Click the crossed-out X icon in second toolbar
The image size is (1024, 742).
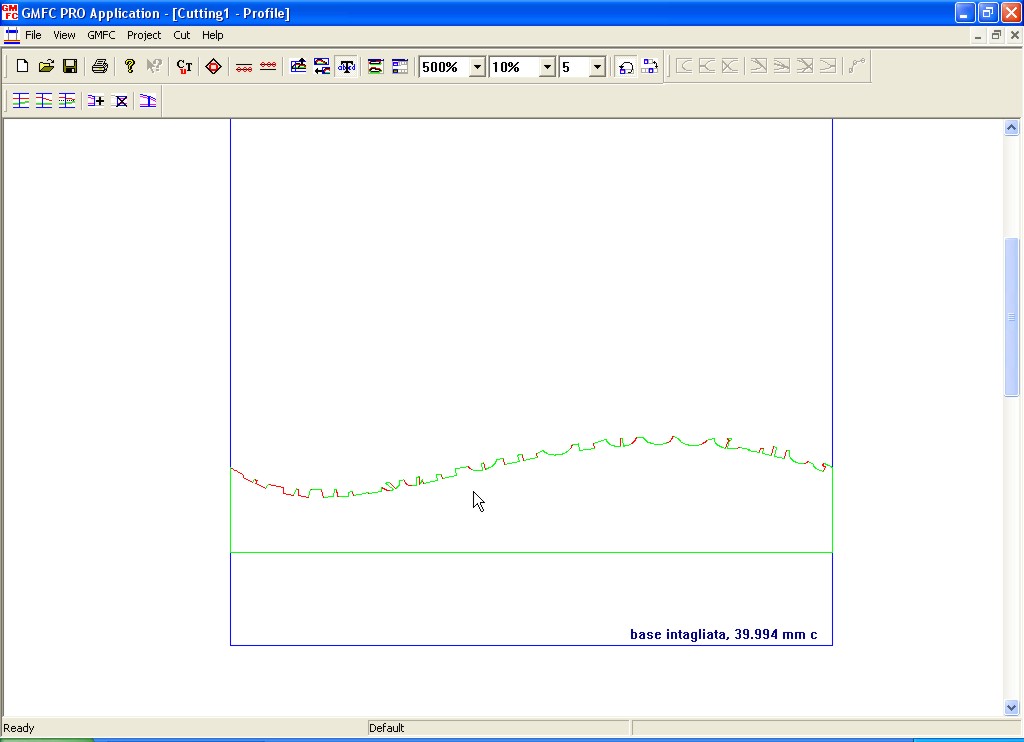click(x=121, y=101)
